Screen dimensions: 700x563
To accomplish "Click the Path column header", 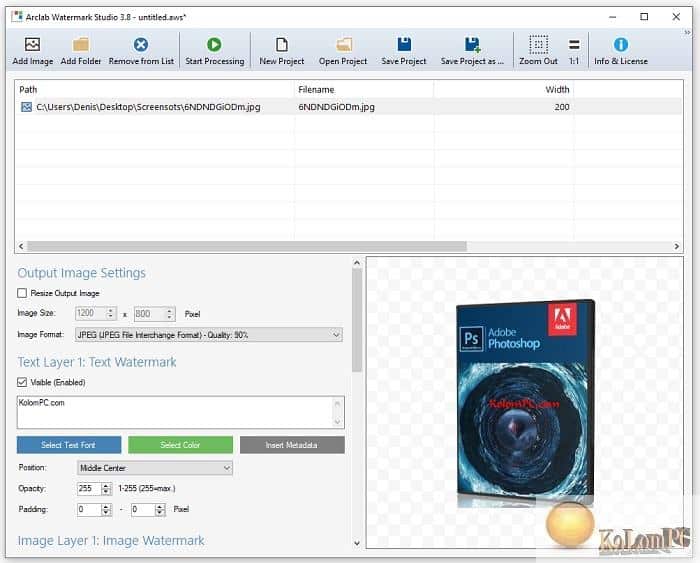I will coord(28,90).
